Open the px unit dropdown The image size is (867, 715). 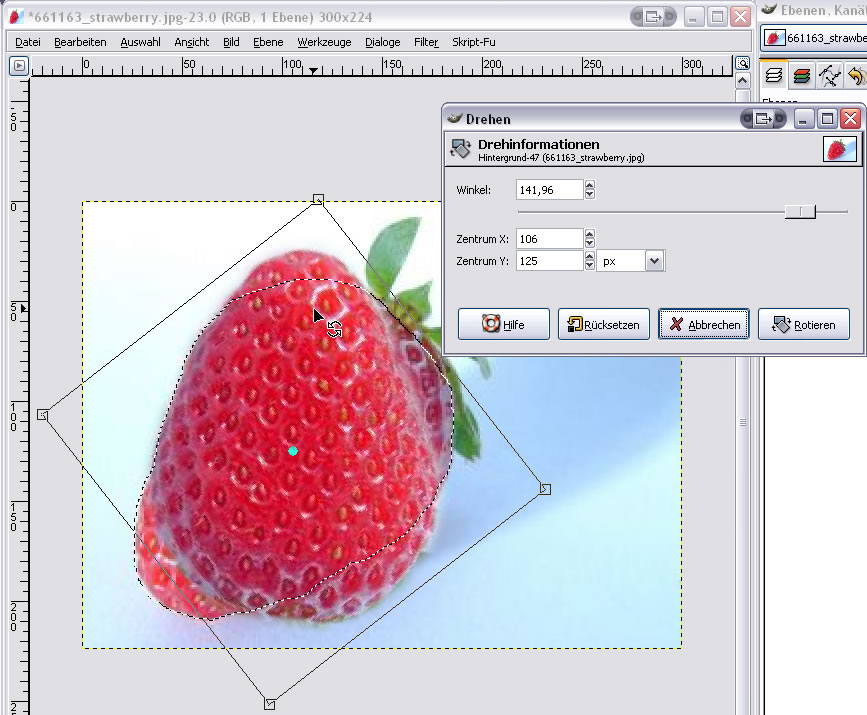coord(654,261)
